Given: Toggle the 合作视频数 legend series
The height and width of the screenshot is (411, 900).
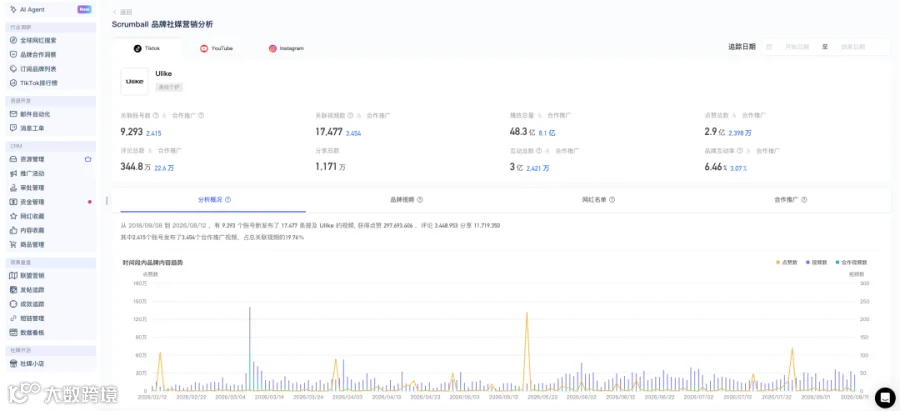Looking at the screenshot, I should (851, 262).
